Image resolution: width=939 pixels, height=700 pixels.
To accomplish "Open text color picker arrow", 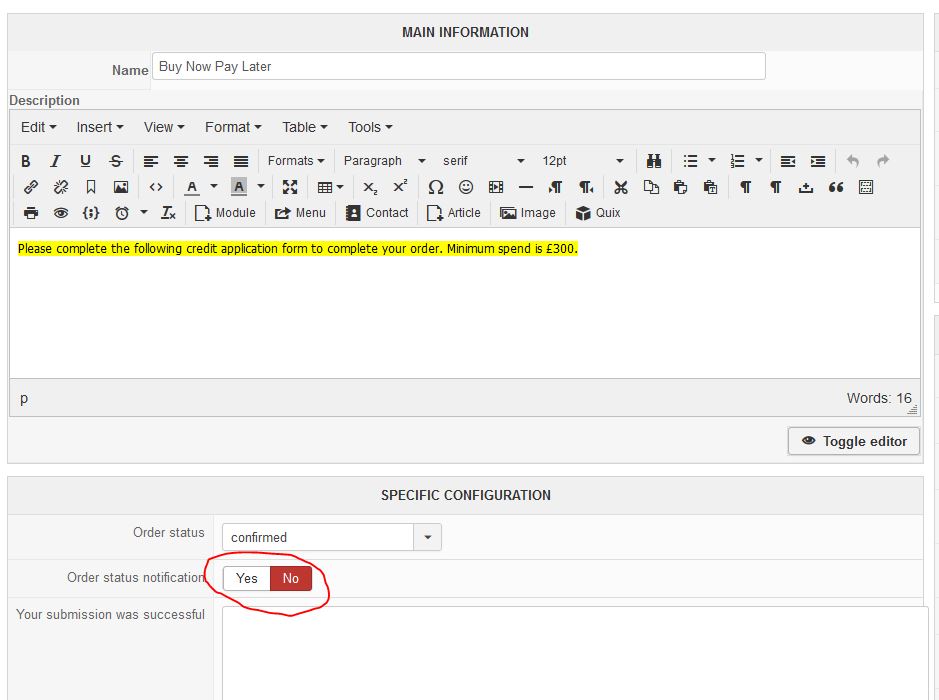I will (x=214, y=187).
